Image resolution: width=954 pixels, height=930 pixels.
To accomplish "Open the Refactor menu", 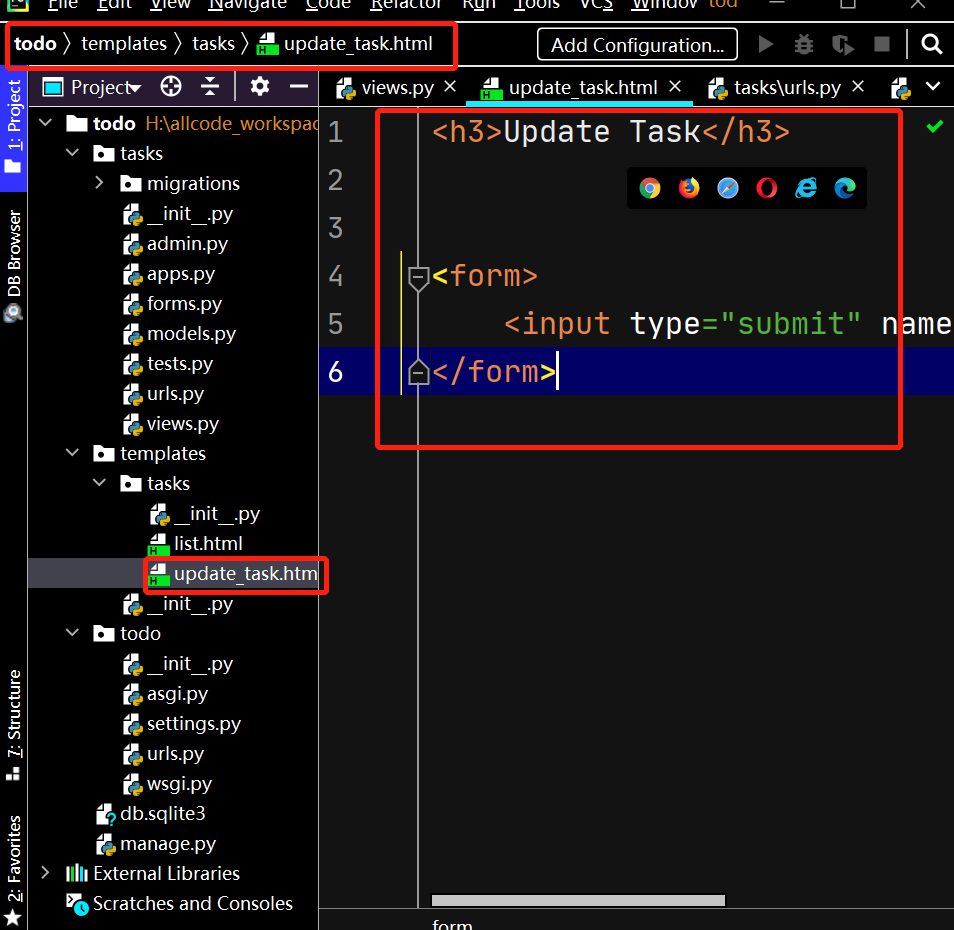I will click(406, 5).
